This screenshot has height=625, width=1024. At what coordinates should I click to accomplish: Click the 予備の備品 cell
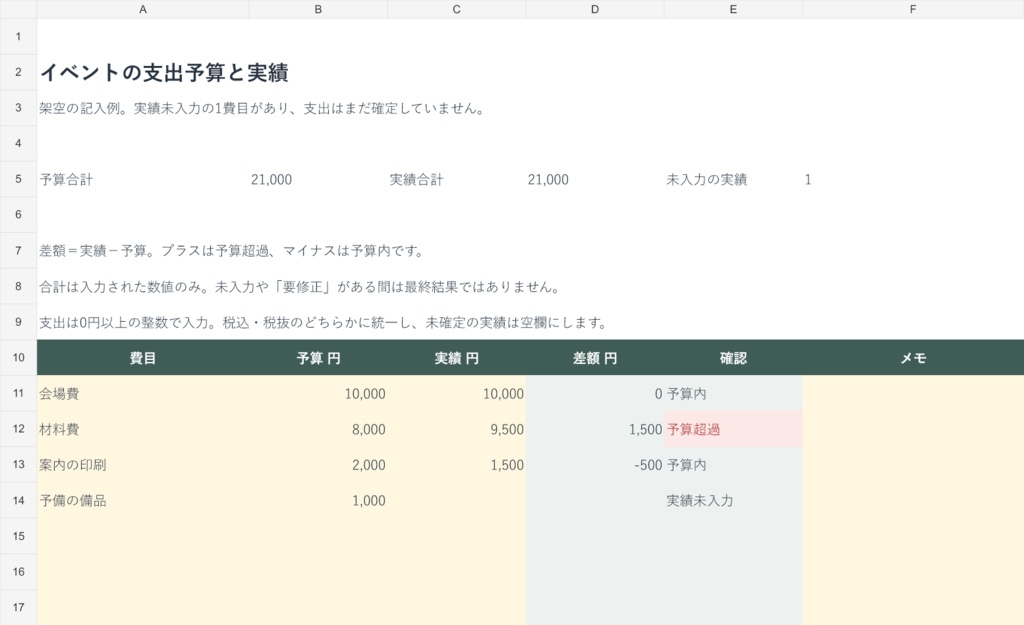(142, 500)
